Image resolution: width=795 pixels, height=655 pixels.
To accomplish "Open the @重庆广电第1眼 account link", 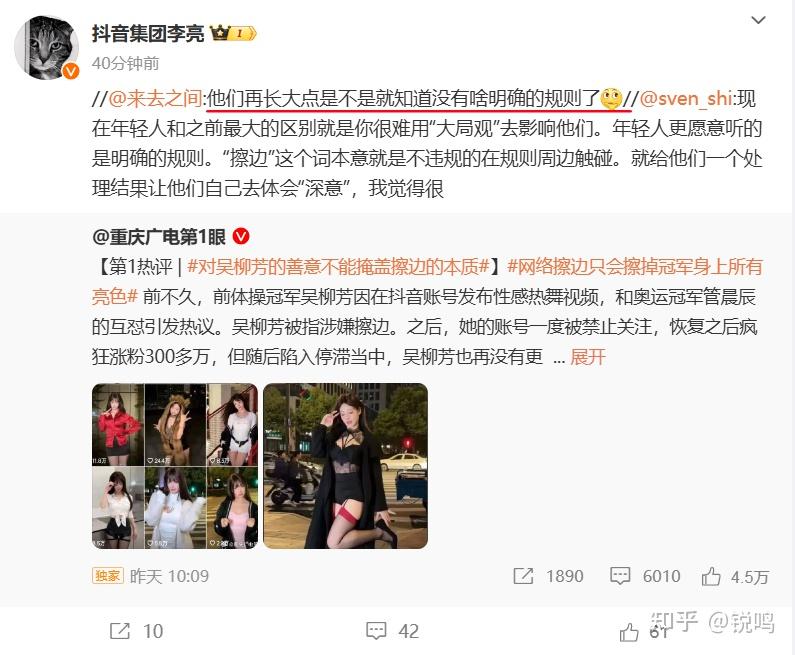I will [x=159, y=236].
